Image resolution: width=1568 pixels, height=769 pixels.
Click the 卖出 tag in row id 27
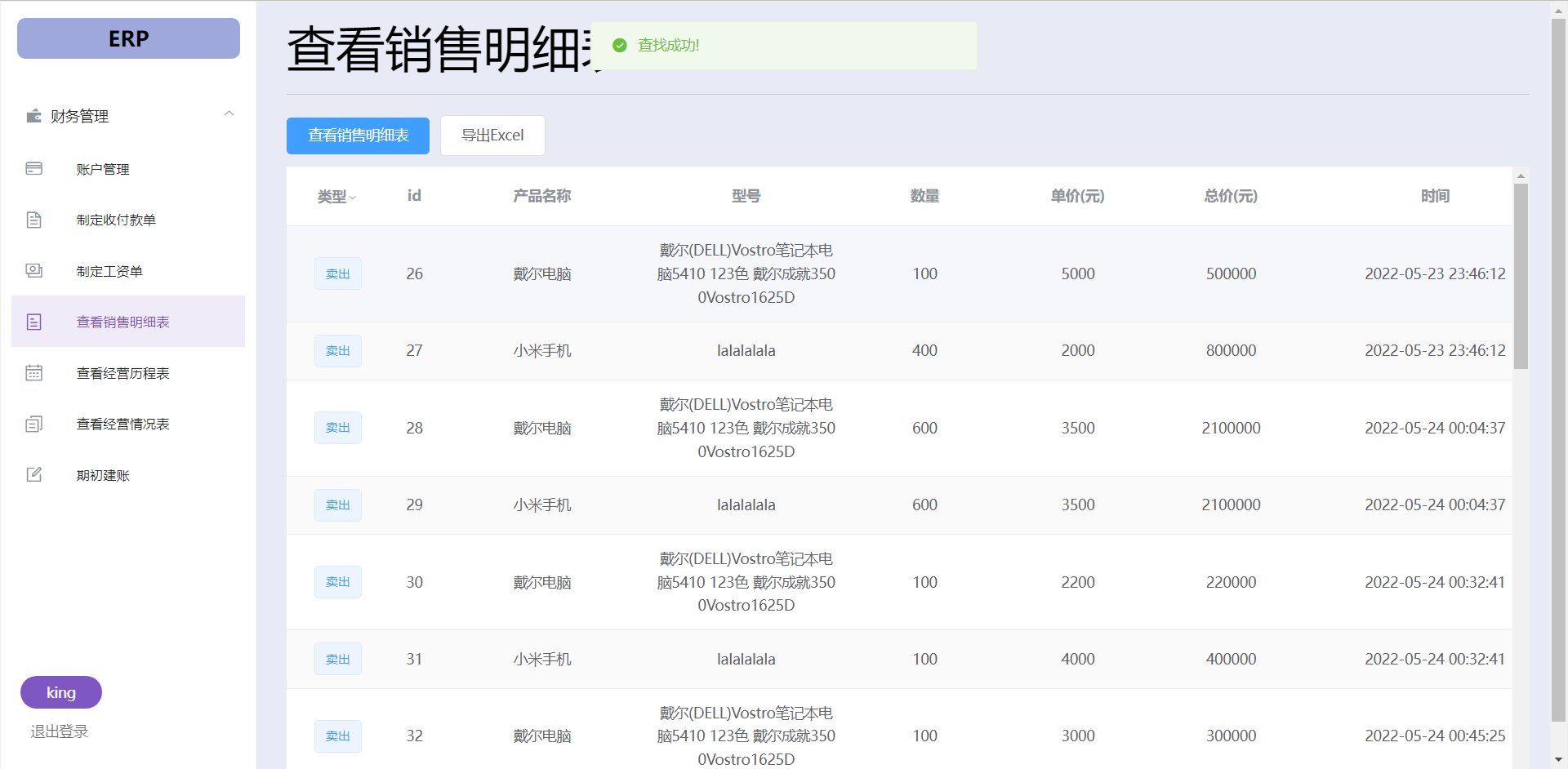tap(338, 350)
